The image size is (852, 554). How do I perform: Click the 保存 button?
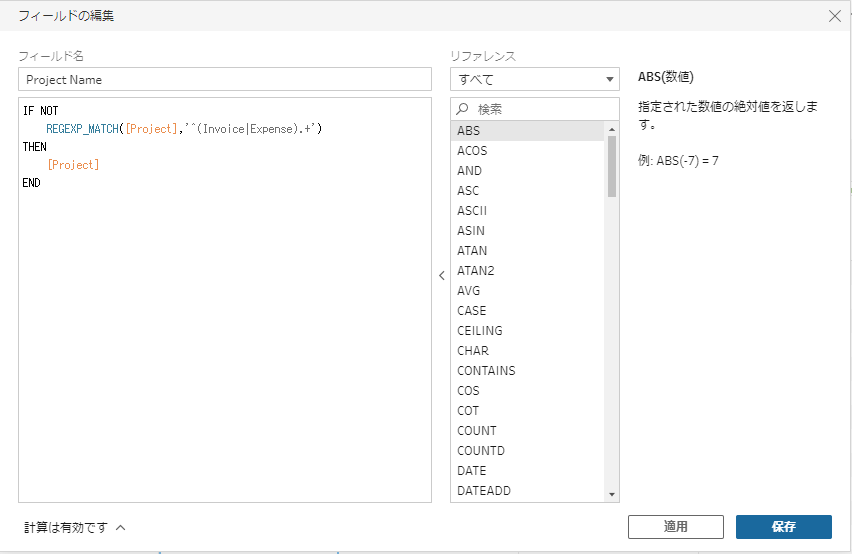(783, 527)
